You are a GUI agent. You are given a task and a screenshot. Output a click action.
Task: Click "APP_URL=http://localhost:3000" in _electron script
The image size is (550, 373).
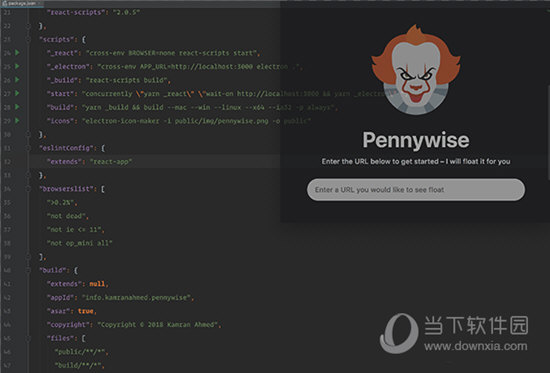click(x=196, y=67)
